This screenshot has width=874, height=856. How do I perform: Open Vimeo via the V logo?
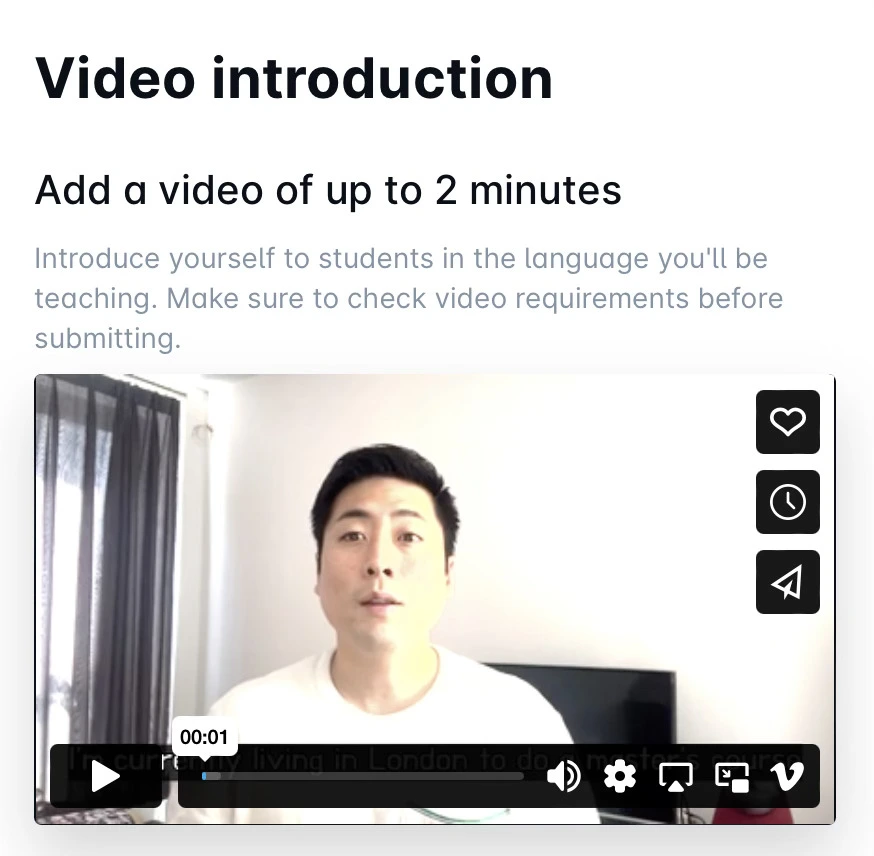pyautogui.click(x=786, y=776)
